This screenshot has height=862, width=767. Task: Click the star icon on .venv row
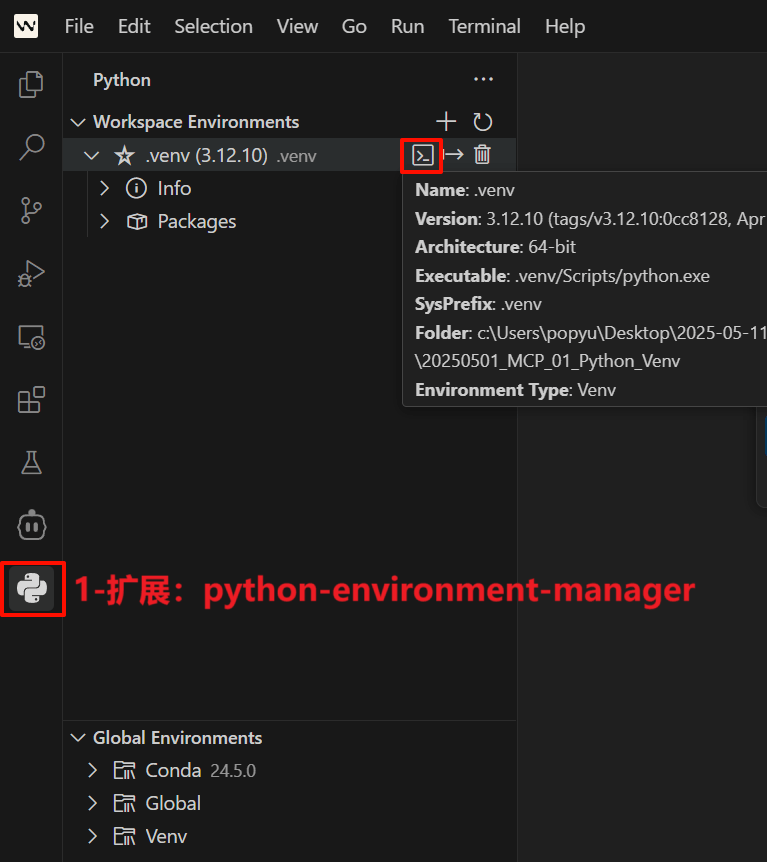(124, 156)
